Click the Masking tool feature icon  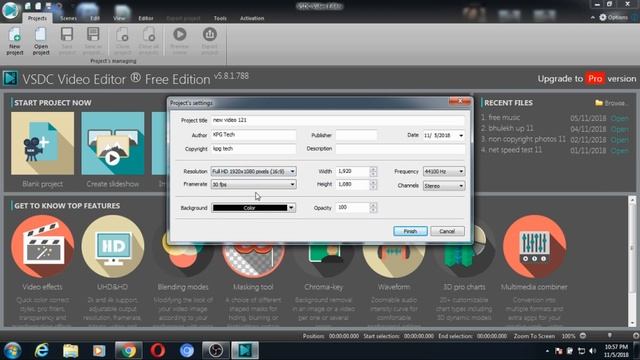tap(253, 260)
